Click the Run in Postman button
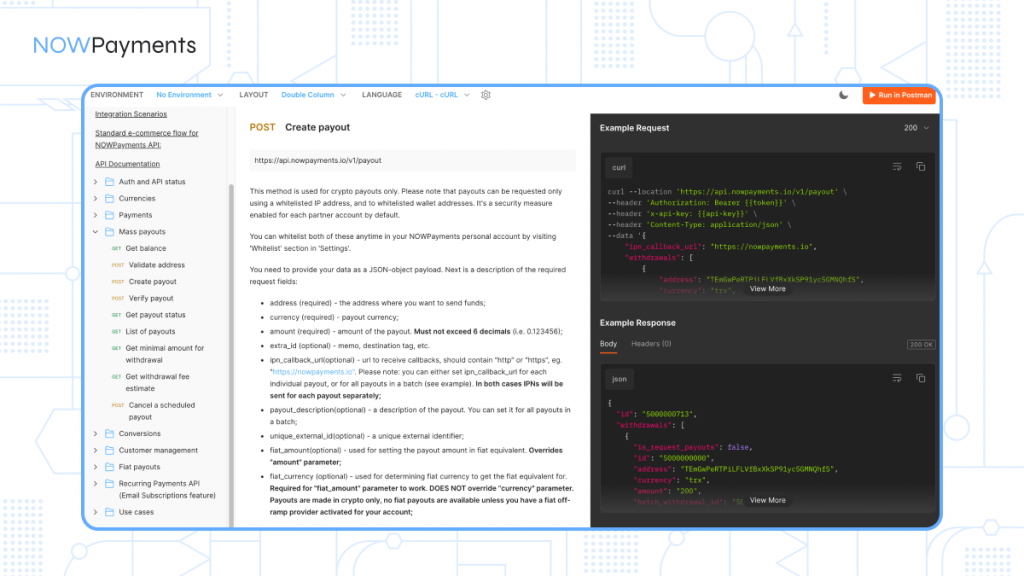 pos(899,95)
